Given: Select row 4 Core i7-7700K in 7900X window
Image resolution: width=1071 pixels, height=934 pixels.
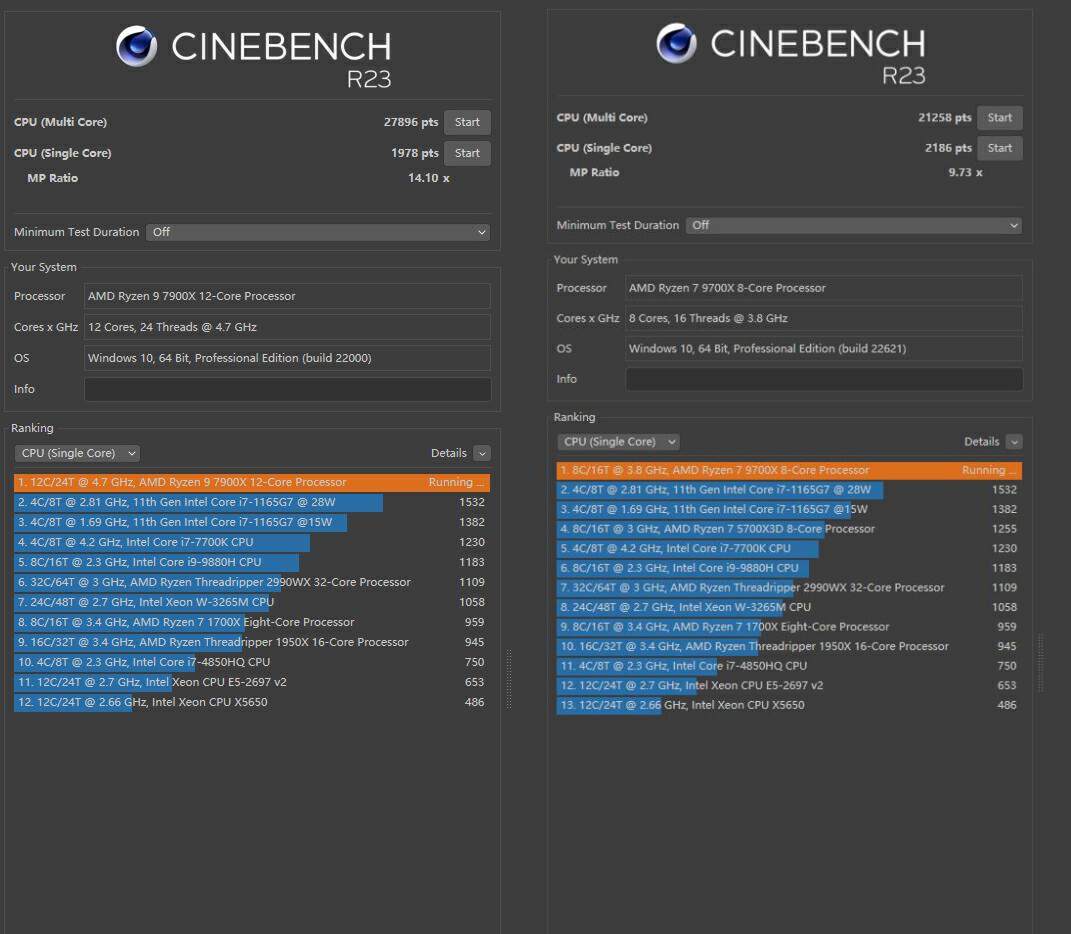Looking at the screenshot, I should click(x=252, y=542).
